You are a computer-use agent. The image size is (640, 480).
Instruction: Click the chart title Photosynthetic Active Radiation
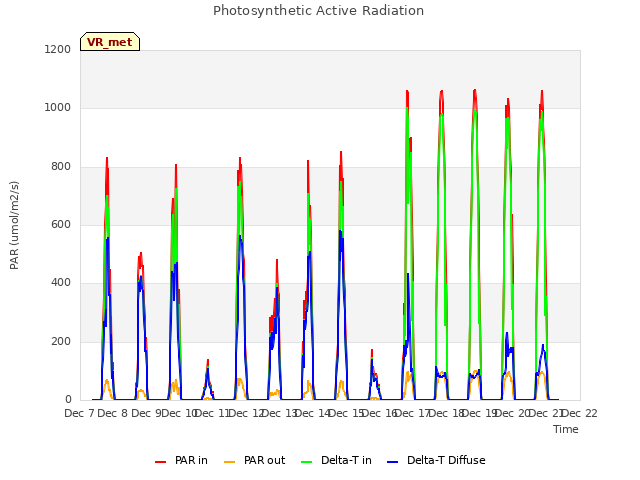(318, 10)
